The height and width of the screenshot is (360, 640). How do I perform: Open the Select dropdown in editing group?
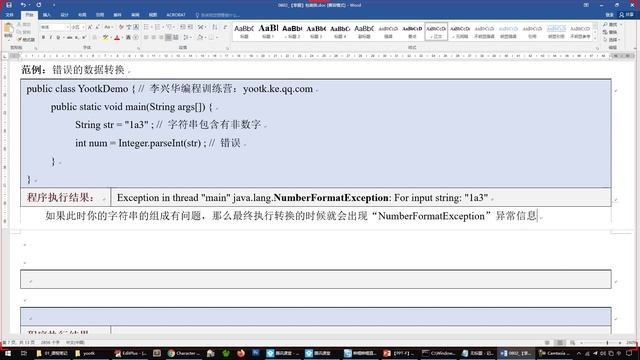611,40
